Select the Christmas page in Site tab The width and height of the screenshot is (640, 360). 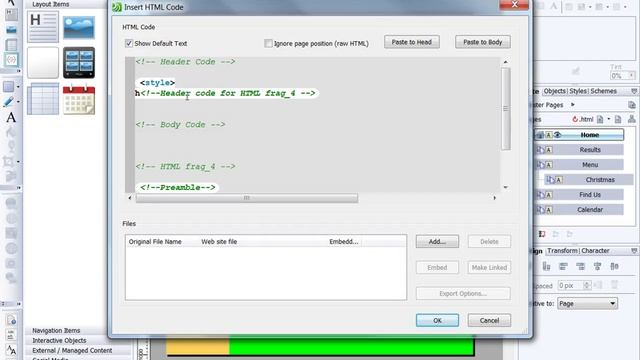click(x=589, y=180)
